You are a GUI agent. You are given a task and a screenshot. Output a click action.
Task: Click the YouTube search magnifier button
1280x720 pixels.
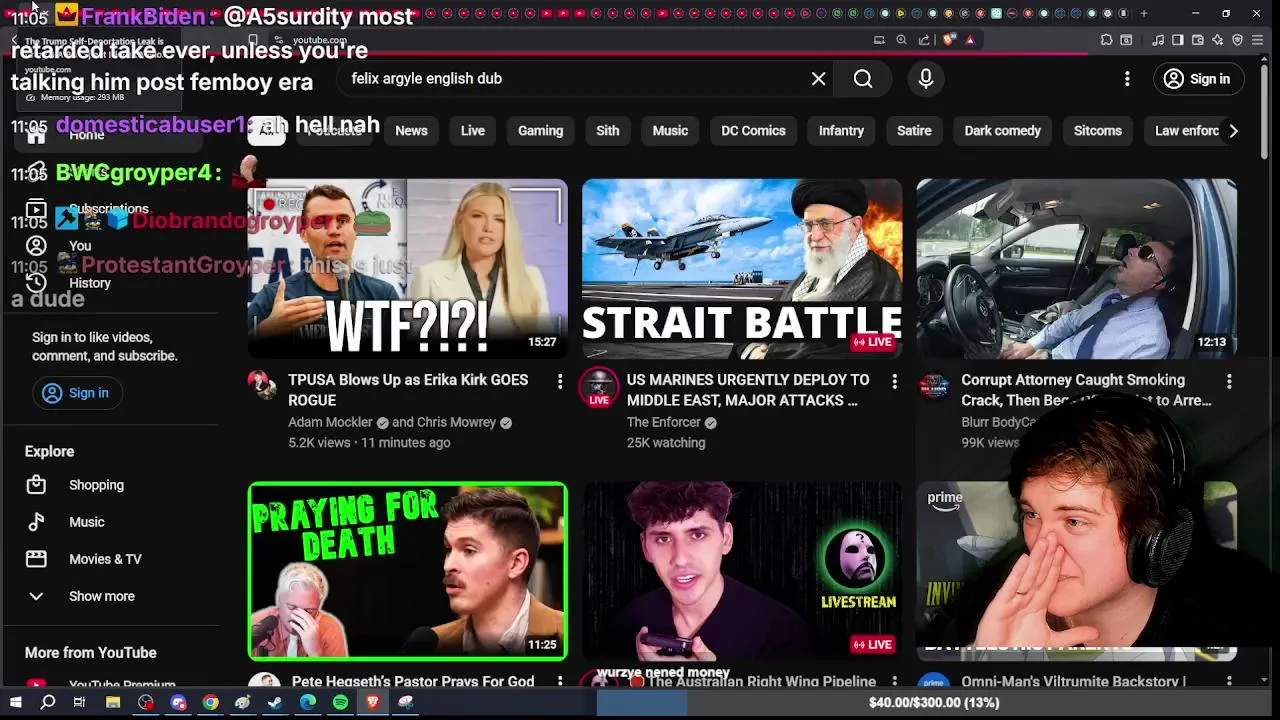click(x=863, y=79)
